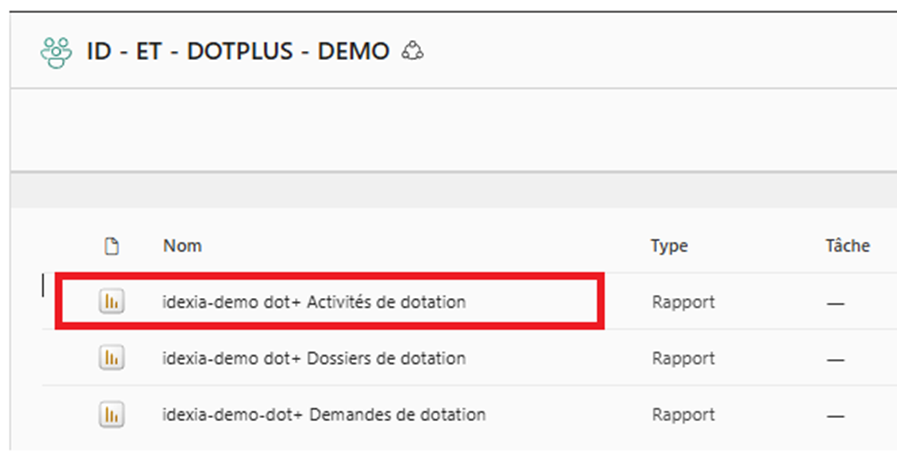The image size is (897, 469).
Task: Click the workspace people icon
Action: point(57,52)
